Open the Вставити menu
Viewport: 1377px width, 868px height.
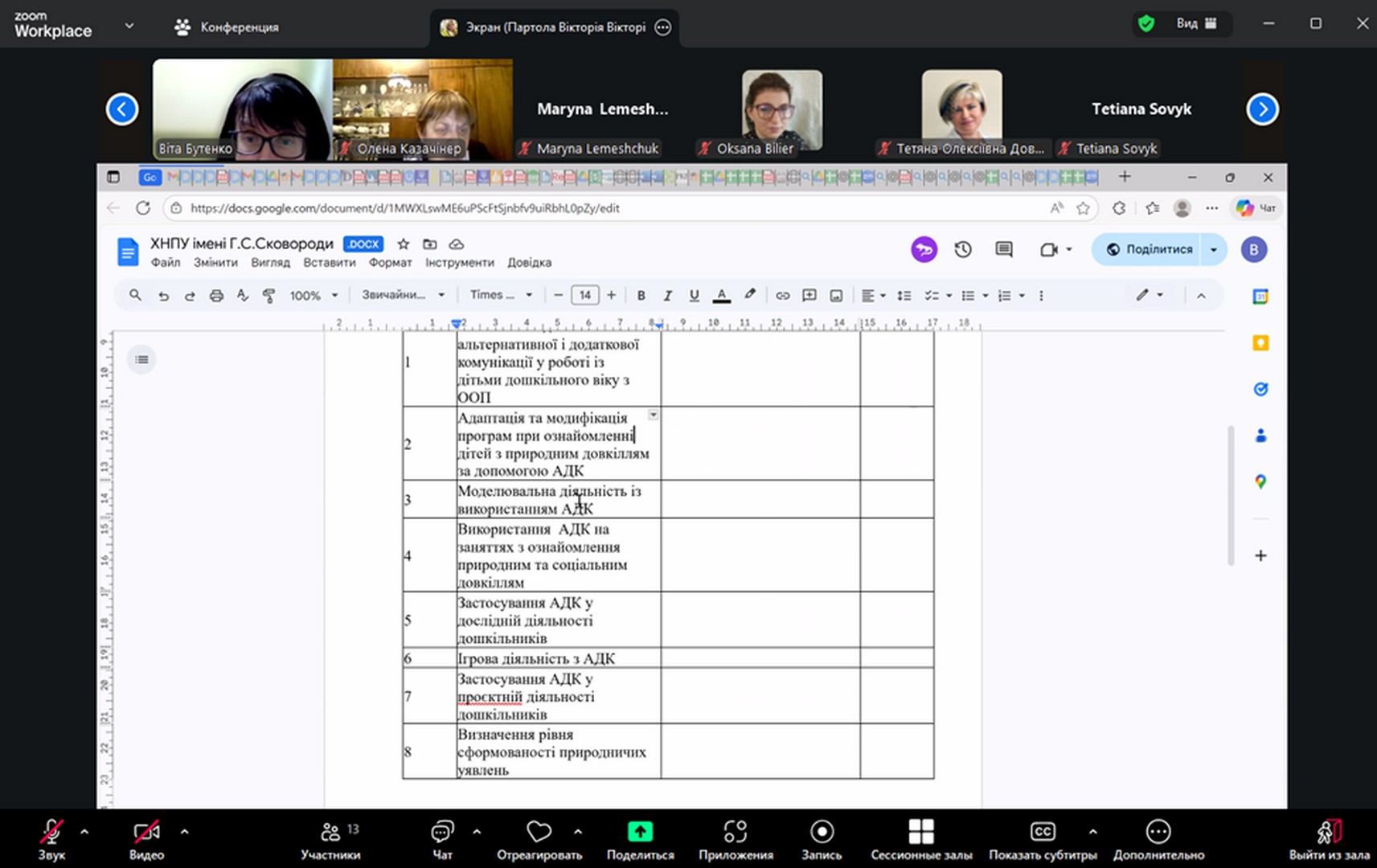point(329,263)
